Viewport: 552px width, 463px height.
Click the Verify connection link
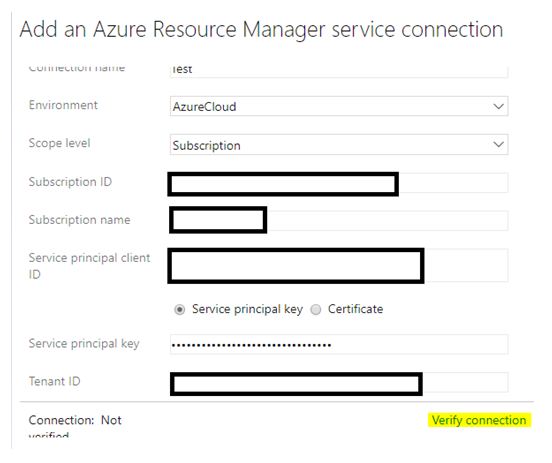[479, 420]
